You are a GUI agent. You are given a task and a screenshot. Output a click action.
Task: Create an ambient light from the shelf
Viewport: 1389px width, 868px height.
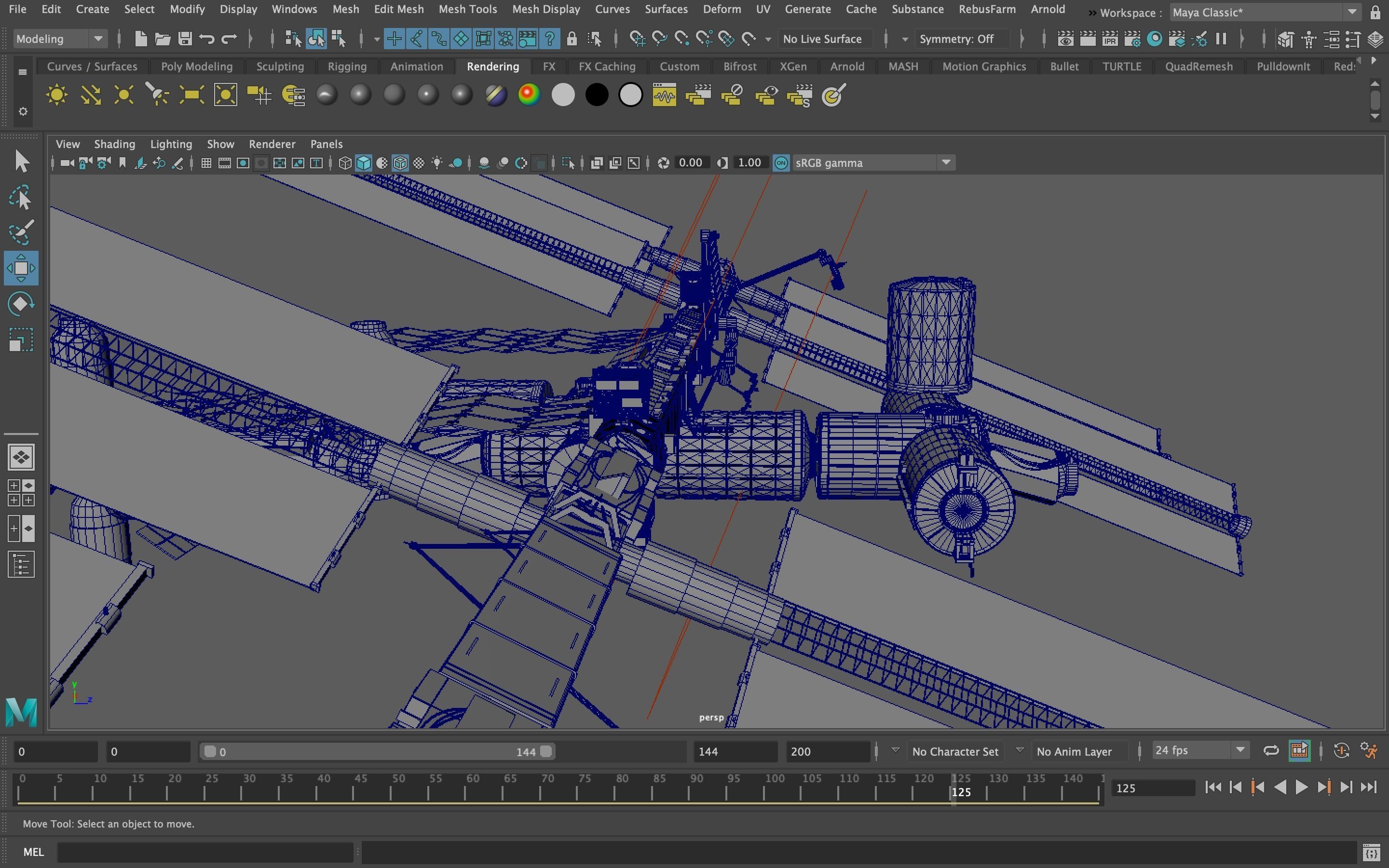pos(56,95)
